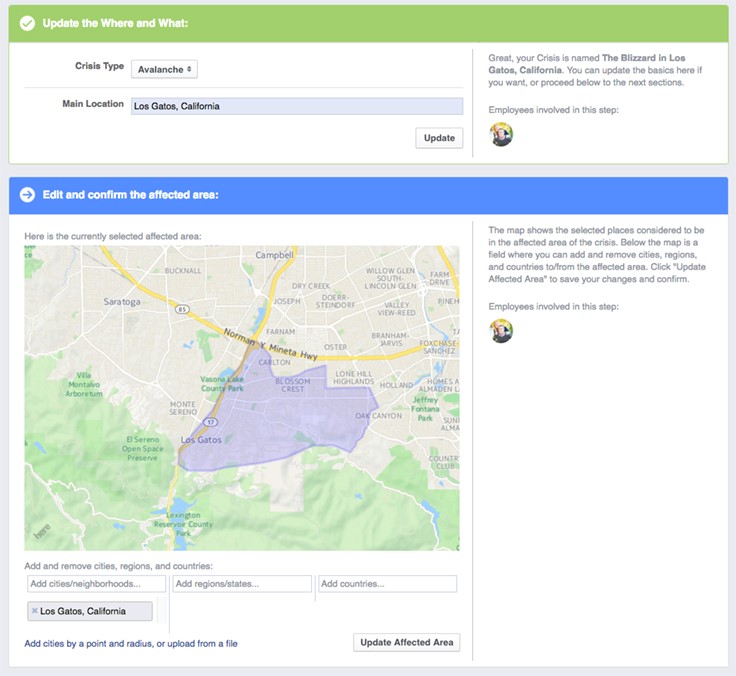
Task: Click the Update button
Action: click(x=439, y=138)
